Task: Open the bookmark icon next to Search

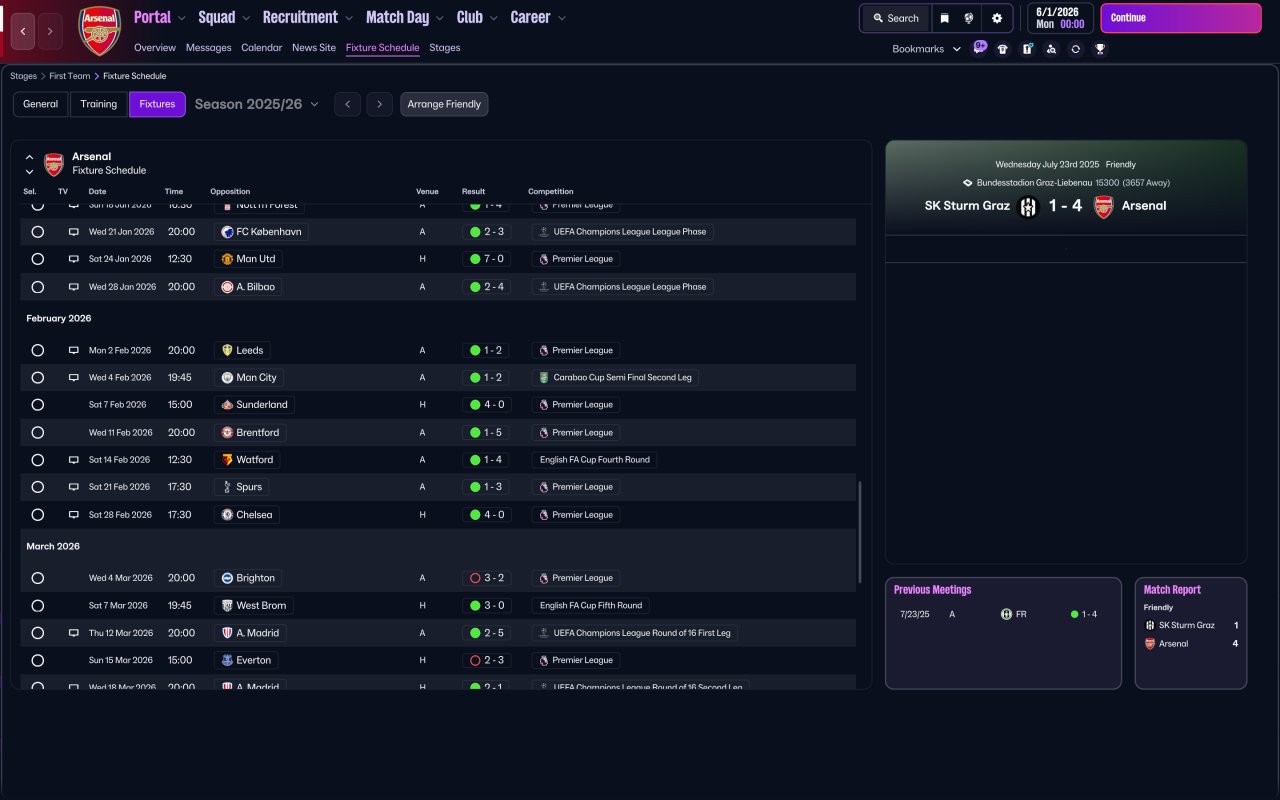Action: pyautogui.click(x=944, y=18)
